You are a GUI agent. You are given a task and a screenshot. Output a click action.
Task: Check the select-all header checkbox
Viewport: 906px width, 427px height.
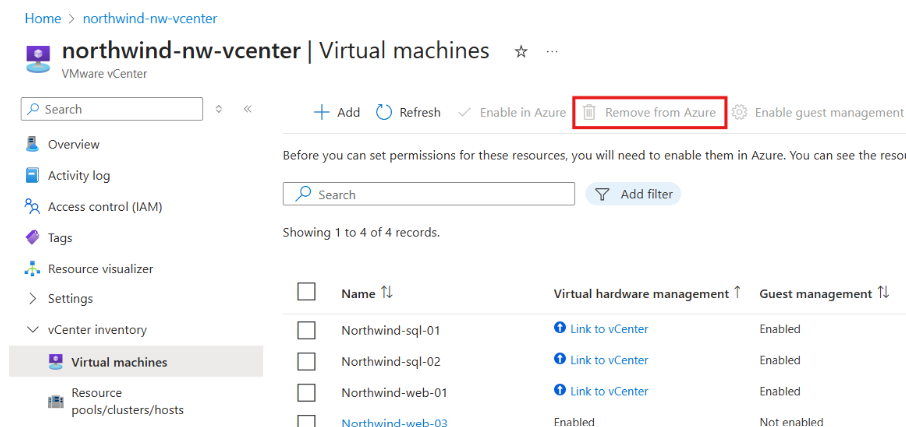point(307,292)
